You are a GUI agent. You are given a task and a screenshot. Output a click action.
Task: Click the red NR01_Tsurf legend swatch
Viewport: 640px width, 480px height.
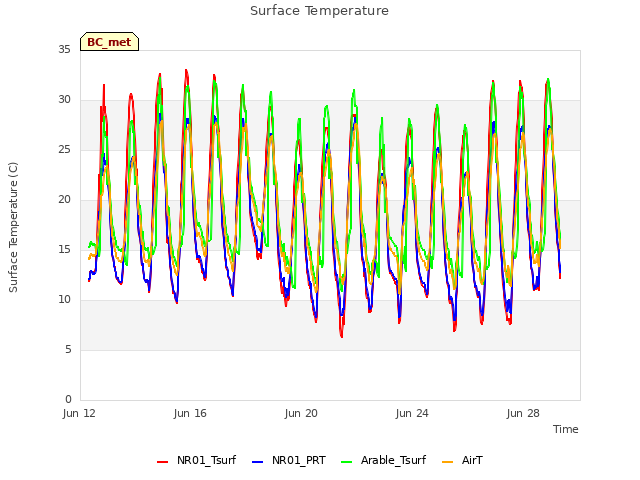162,462
